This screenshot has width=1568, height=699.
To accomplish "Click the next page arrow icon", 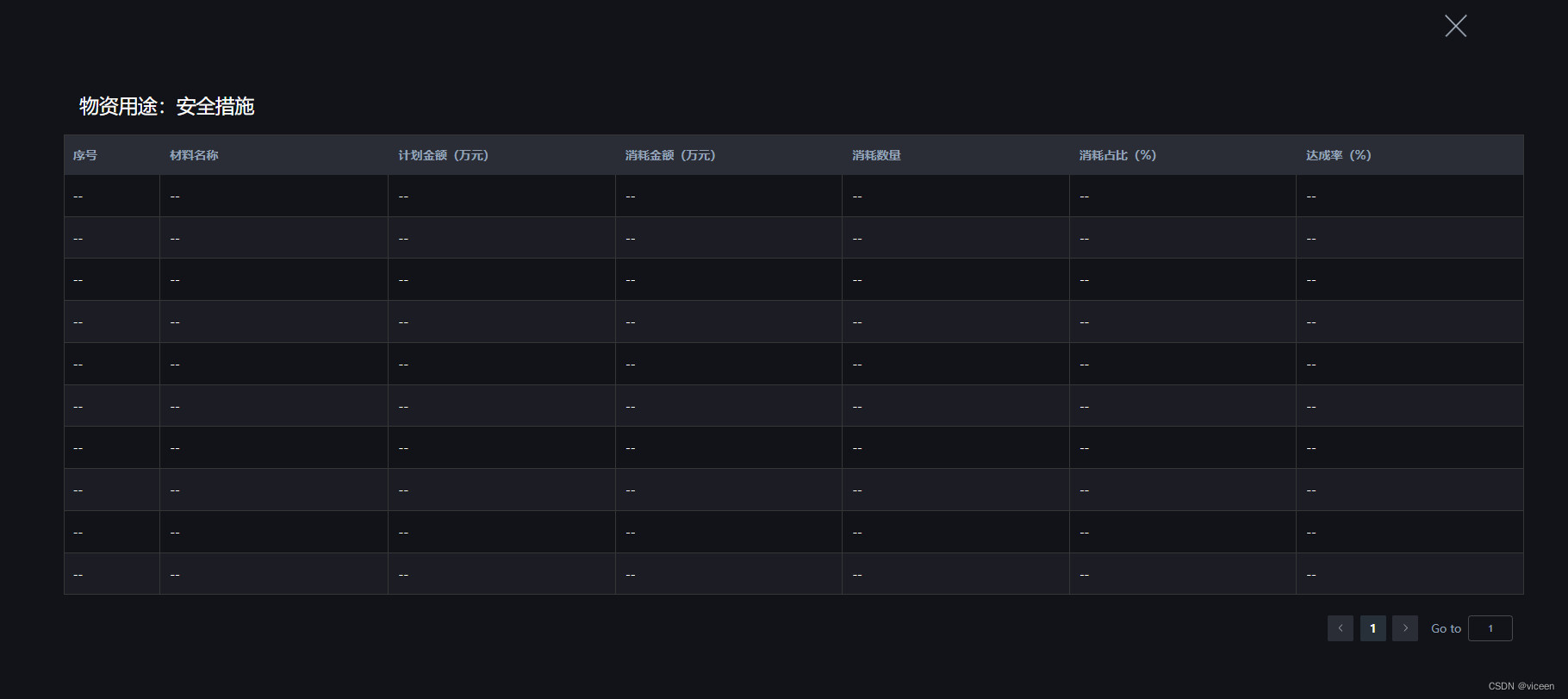I will pos(1405,628).
